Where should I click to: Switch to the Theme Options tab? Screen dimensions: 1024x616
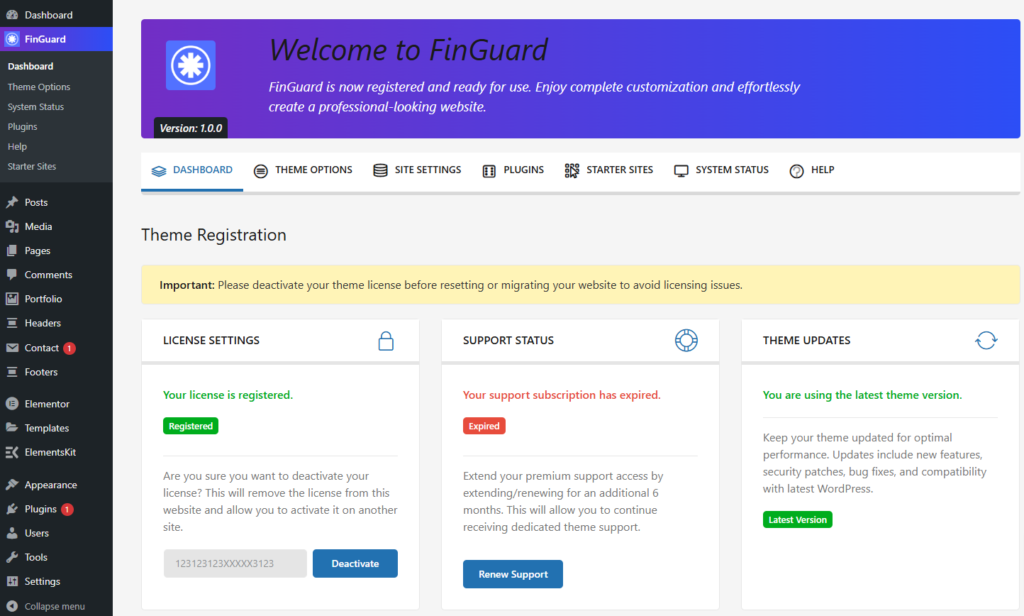[303, 170]
